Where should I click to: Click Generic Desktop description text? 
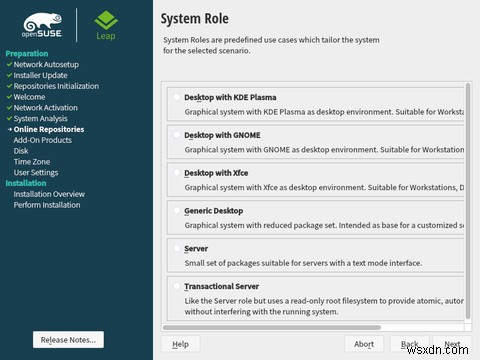[x=324, y=225]
